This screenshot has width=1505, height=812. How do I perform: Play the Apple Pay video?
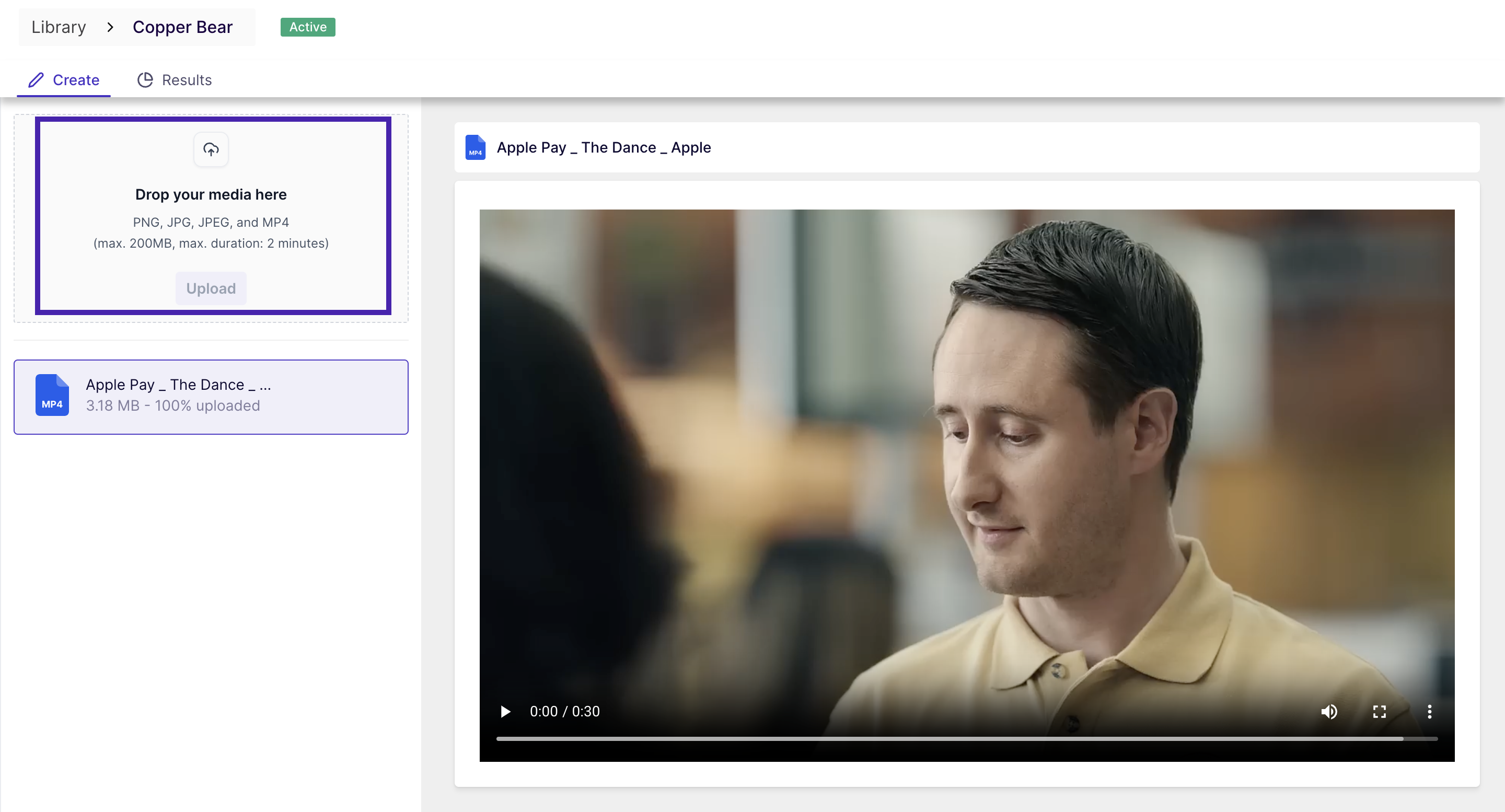click(505, 711)
